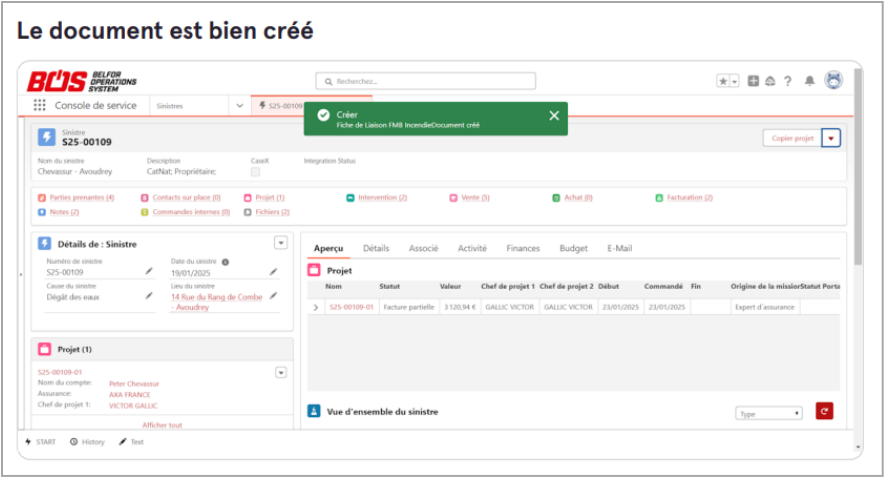Edit Date du sinistre pencil icon
The width and height of the screenshot is (885, 477).
tap(273, 272)
